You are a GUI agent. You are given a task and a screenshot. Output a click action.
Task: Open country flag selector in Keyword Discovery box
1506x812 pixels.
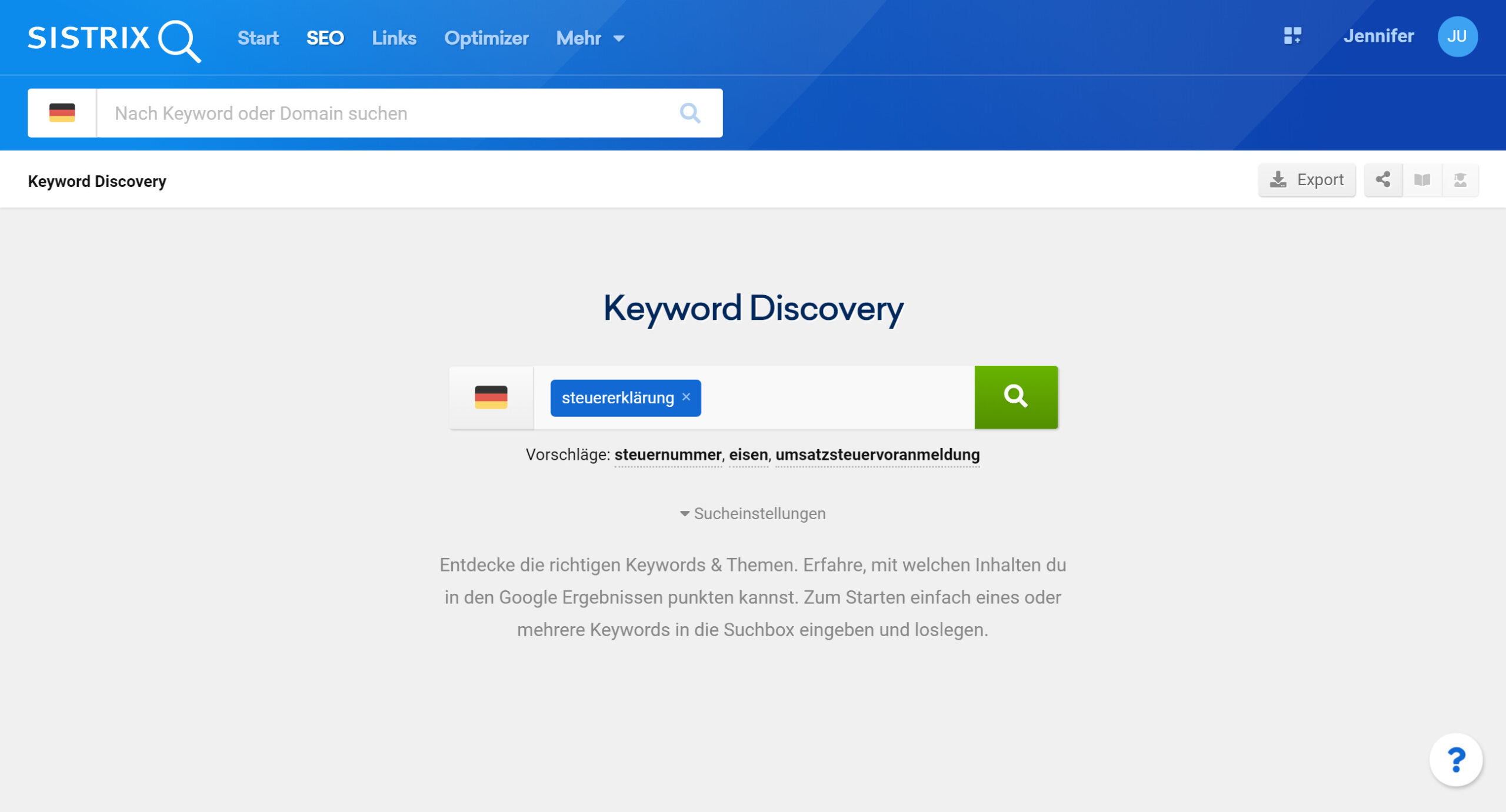pyautogui.click(x=491, y=397)
